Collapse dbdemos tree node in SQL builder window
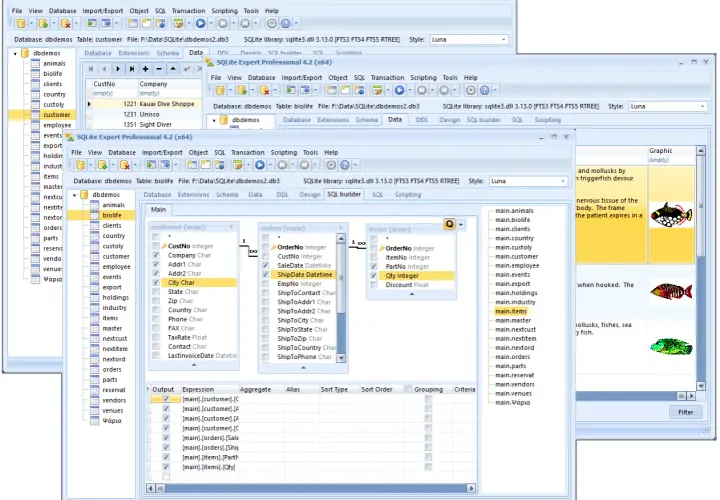 click(x=75, y=195)
